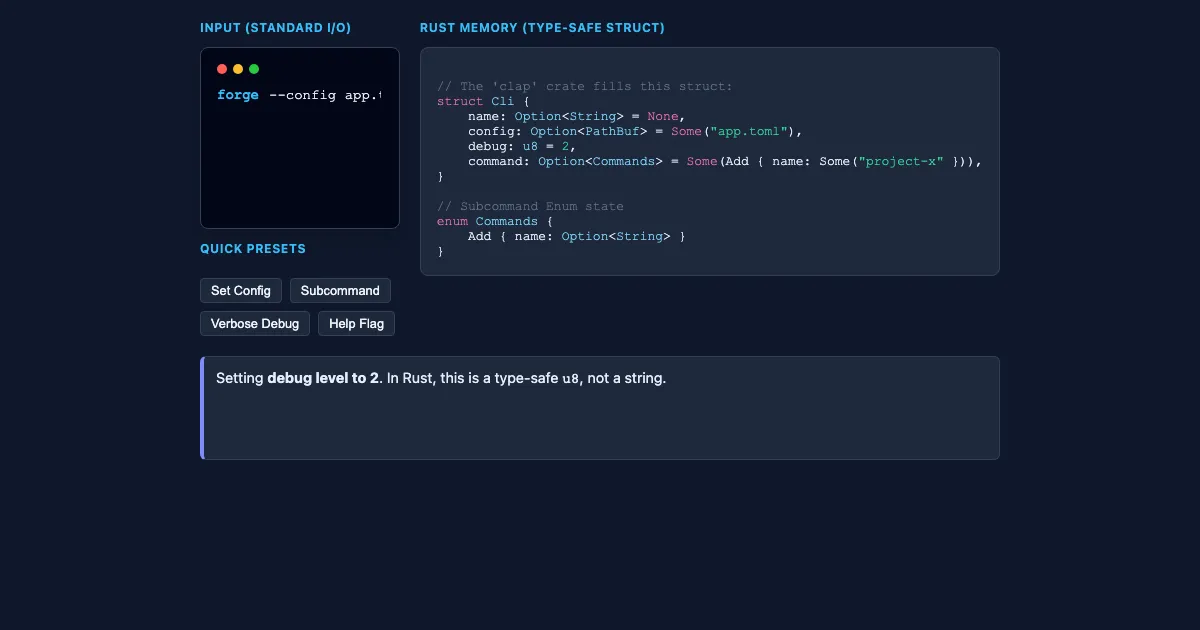Focus the terminal command input line
This screenshot has width=1200, height=630.
pyautogui.click(x=325, y=95)
